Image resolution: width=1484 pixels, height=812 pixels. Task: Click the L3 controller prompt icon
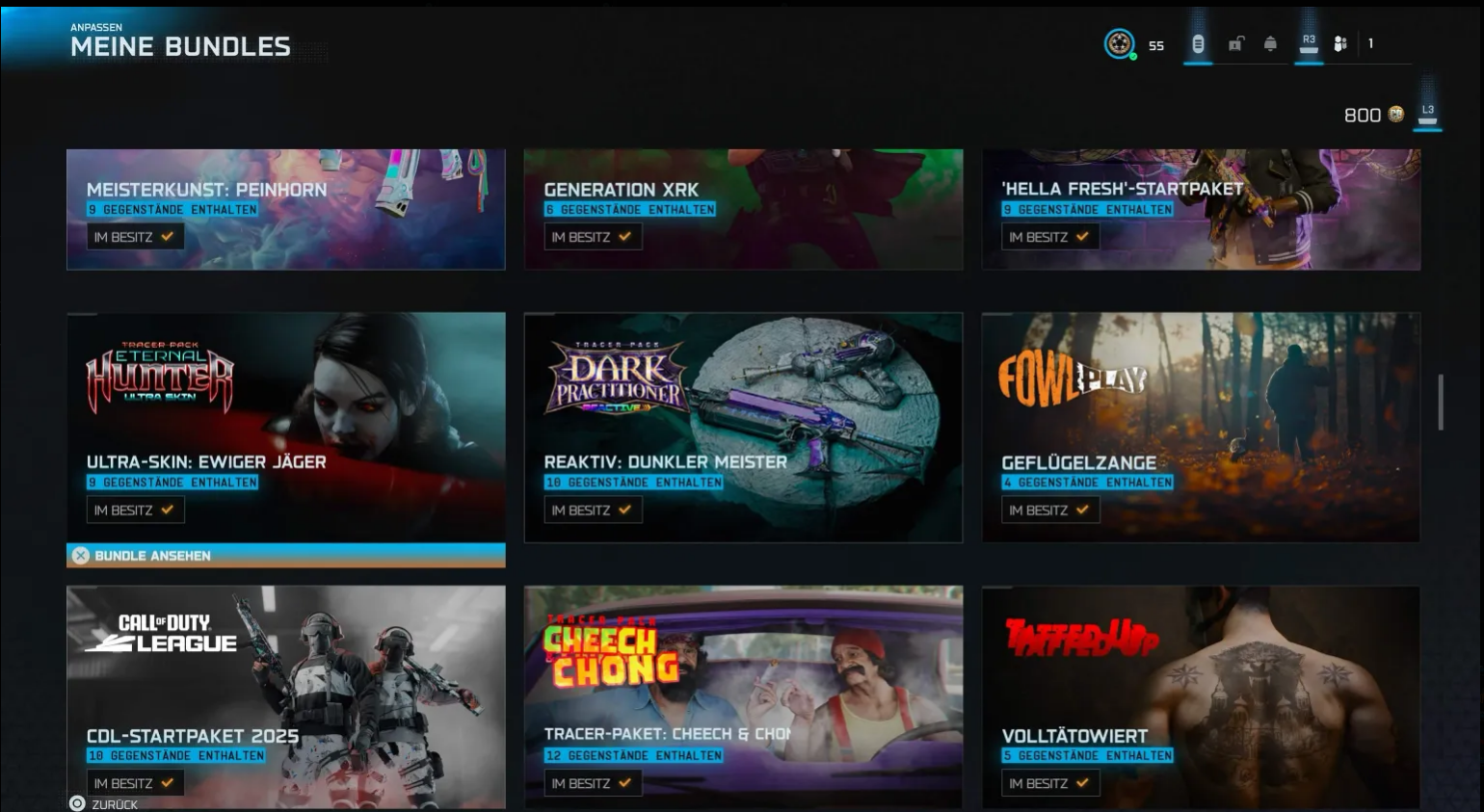click(1428, 113)
